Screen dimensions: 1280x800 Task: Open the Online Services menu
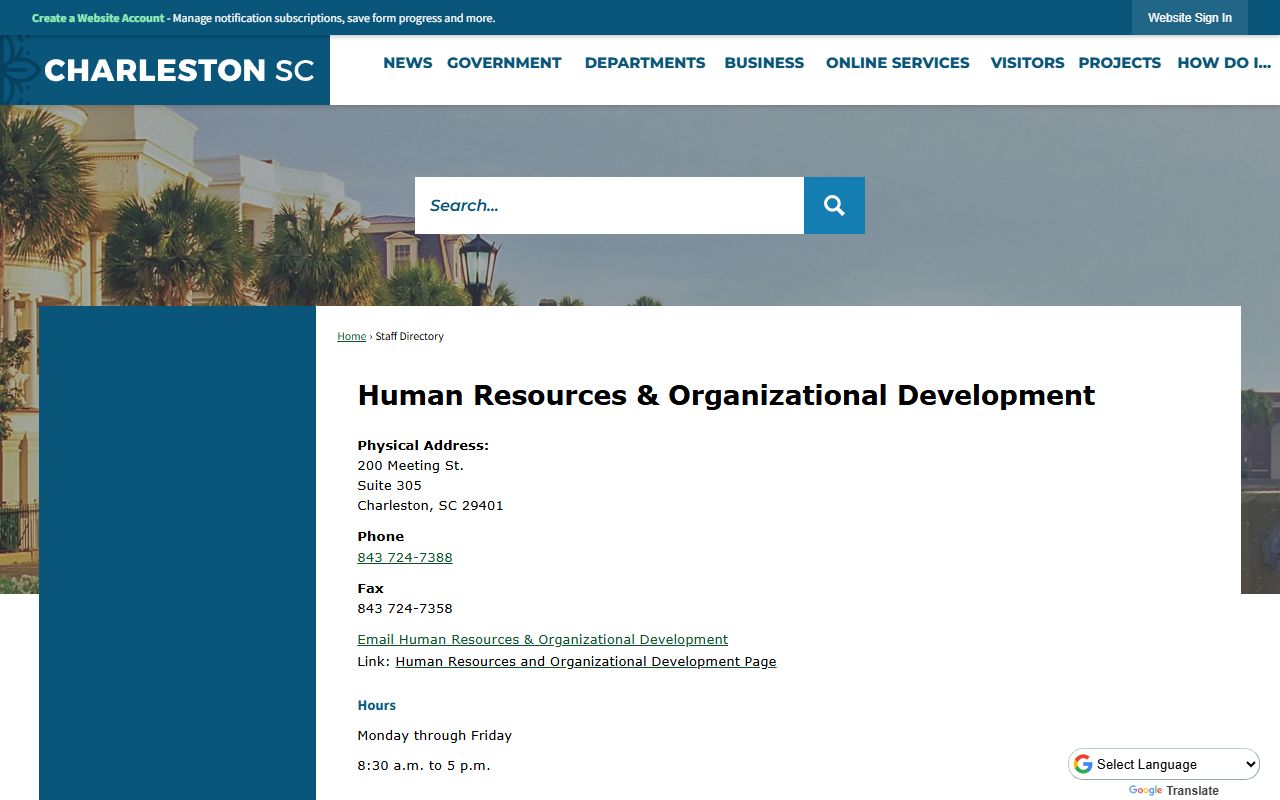point(897,62)
